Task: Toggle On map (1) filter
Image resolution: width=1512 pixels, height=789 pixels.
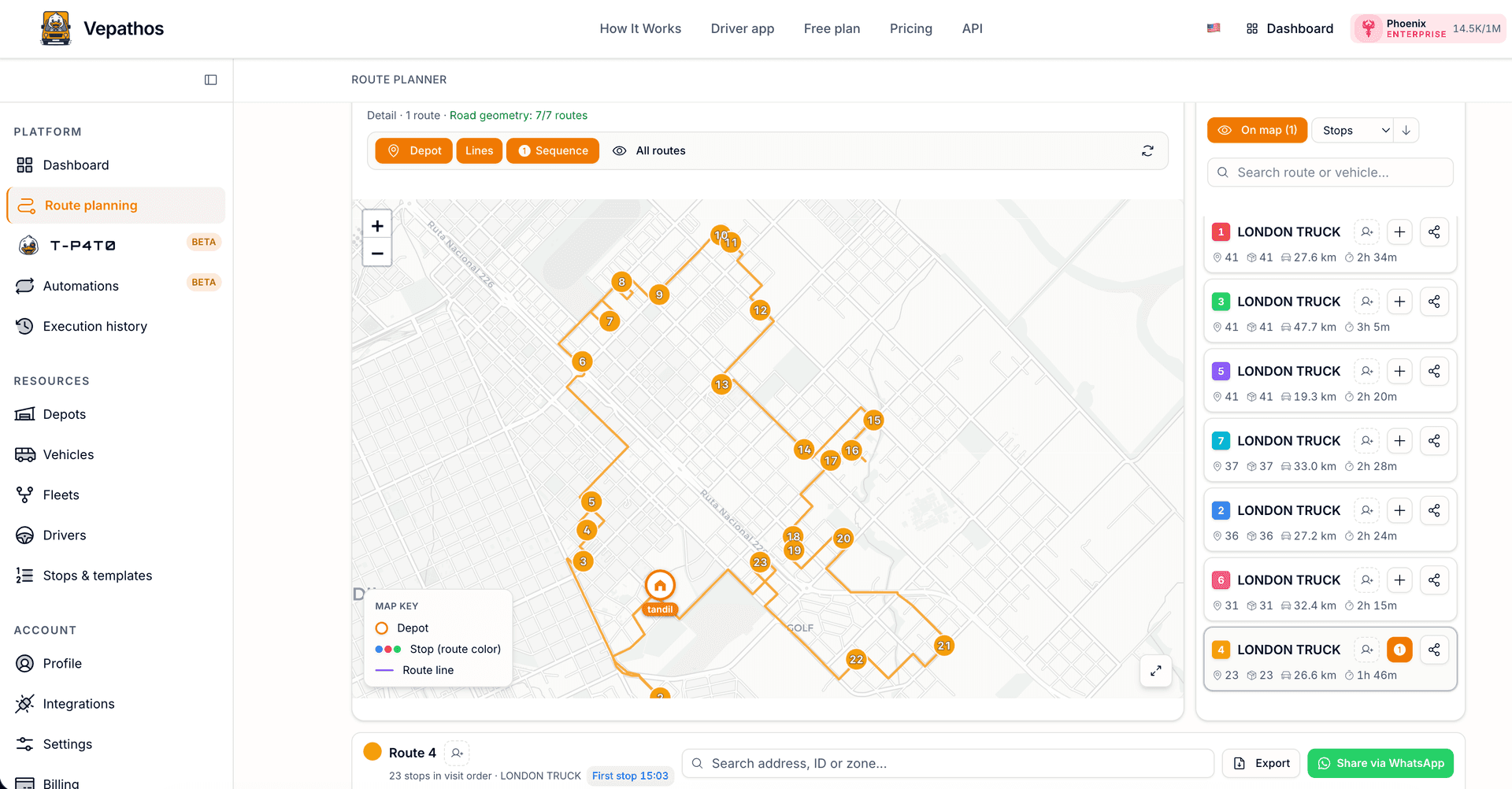Action: [x=1257, y=130]
